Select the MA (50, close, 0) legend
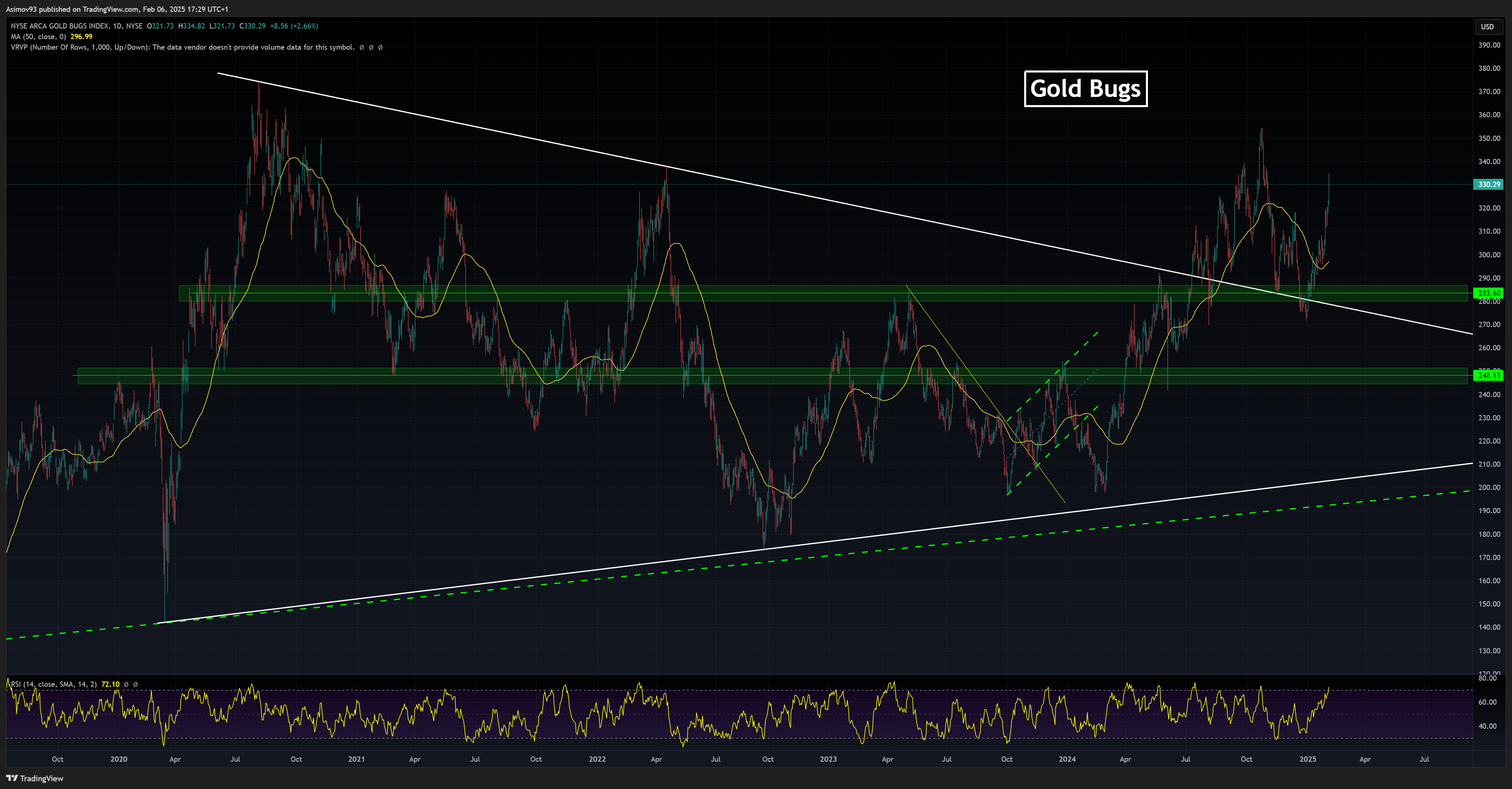The image size is (1512, 789). pos(38,36)
